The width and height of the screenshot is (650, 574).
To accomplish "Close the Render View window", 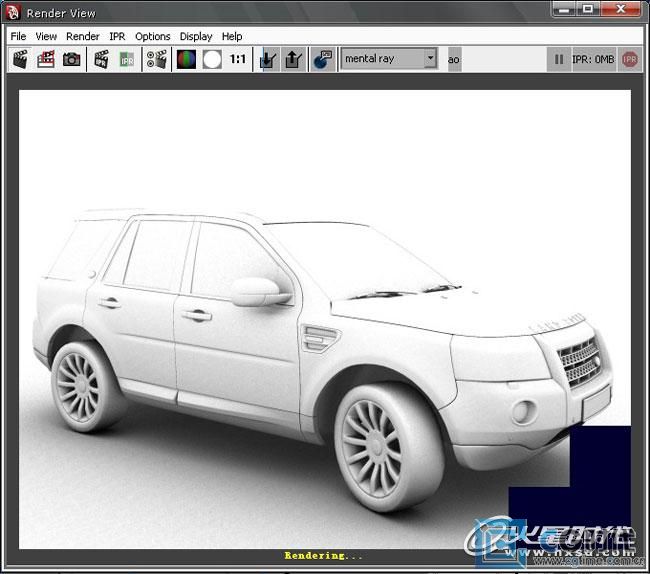I will click(620, 9).
